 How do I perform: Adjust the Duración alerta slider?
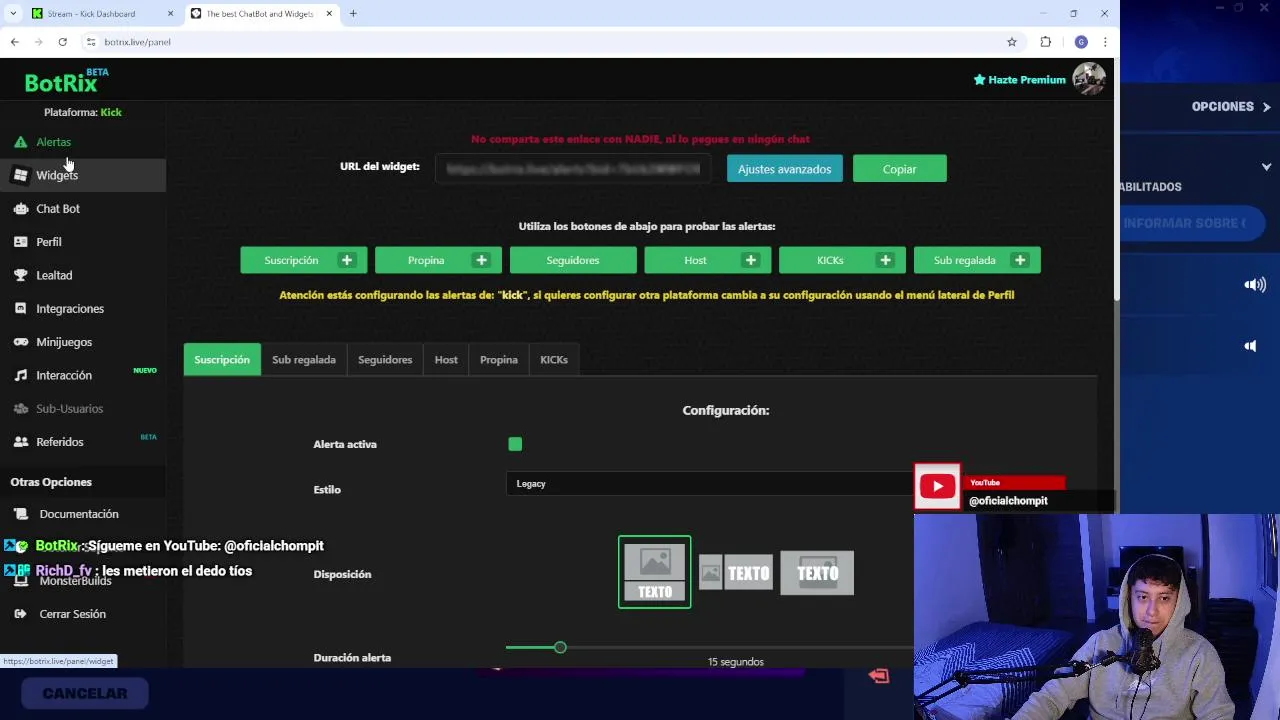[x=560, y=648]
